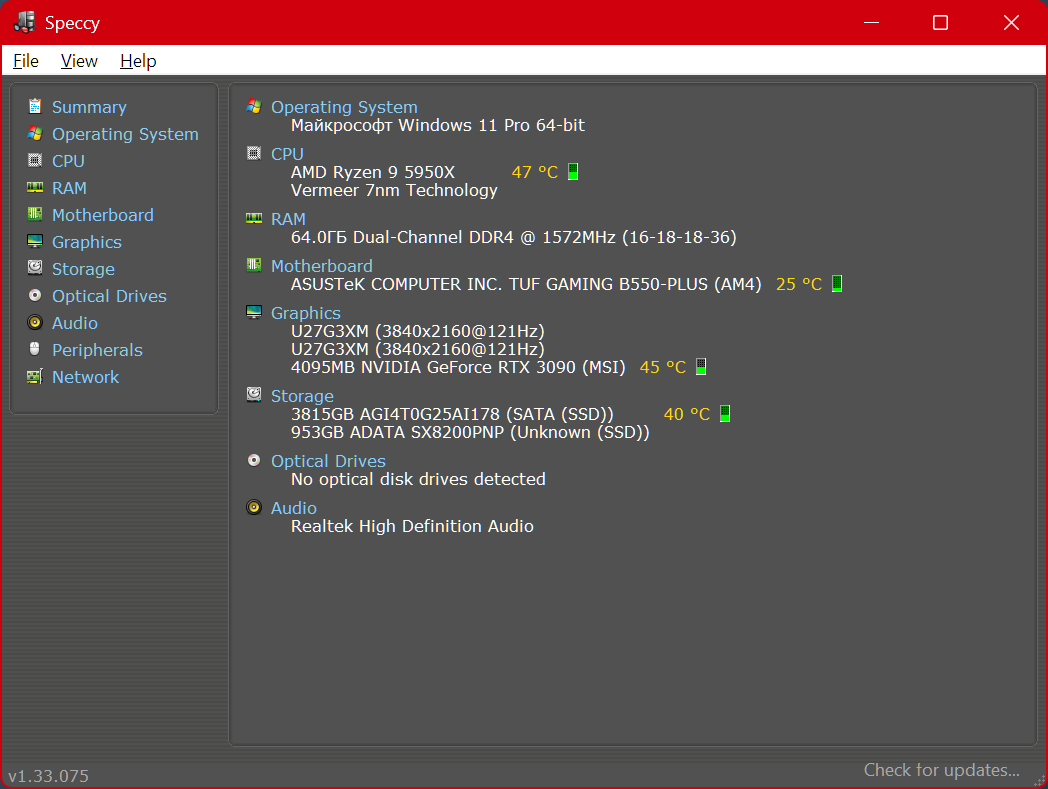Click the CPU chip icon in main panel
This screenshot has height=789, width=1048.
pos(254,153)
